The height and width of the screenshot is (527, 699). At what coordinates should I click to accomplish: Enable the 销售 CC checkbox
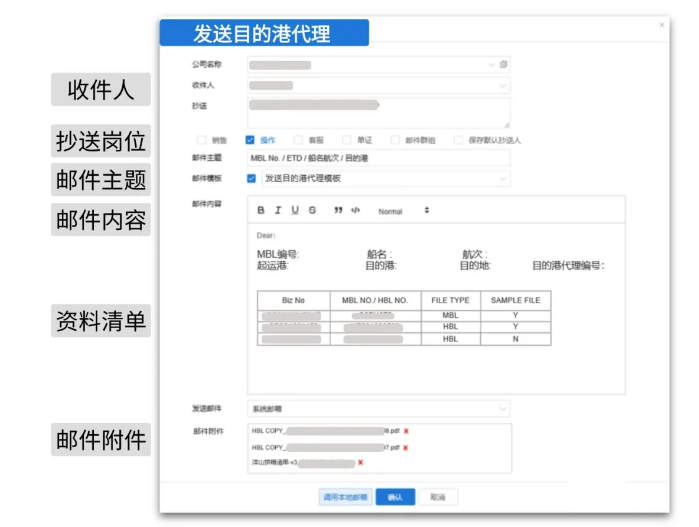tap(201, 140)
